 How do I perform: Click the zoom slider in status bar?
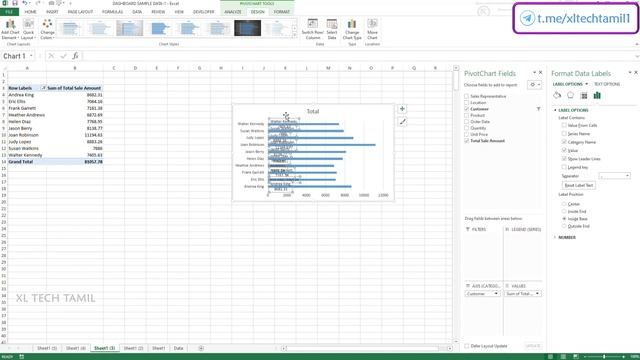pos(604,357)
